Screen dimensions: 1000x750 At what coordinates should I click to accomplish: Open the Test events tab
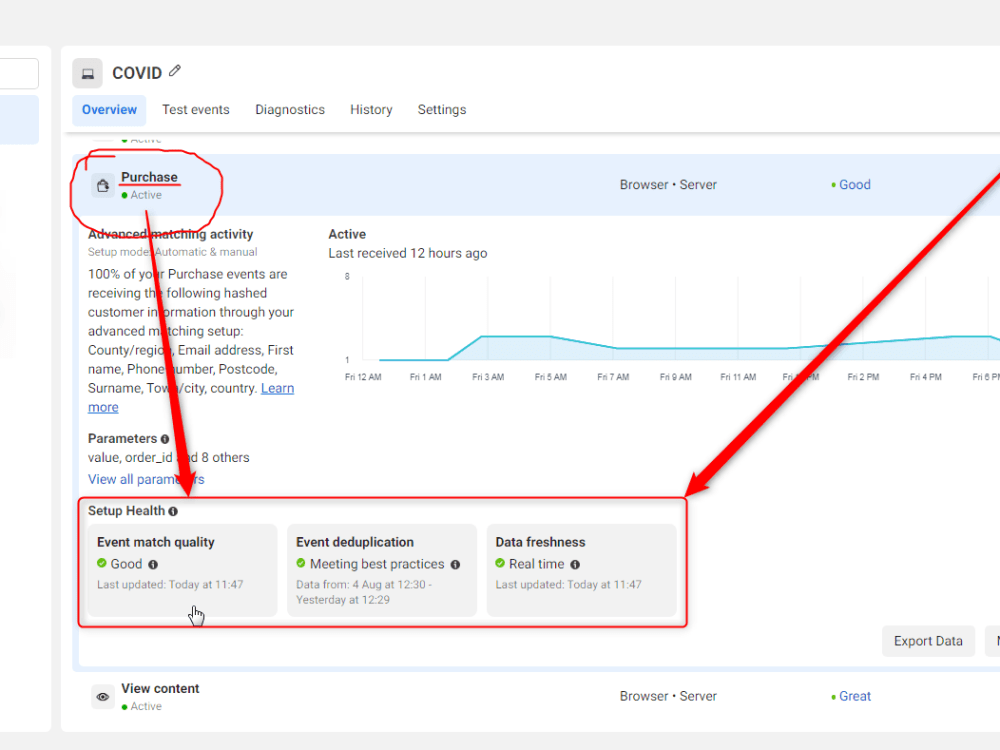(x=196, y=110)
